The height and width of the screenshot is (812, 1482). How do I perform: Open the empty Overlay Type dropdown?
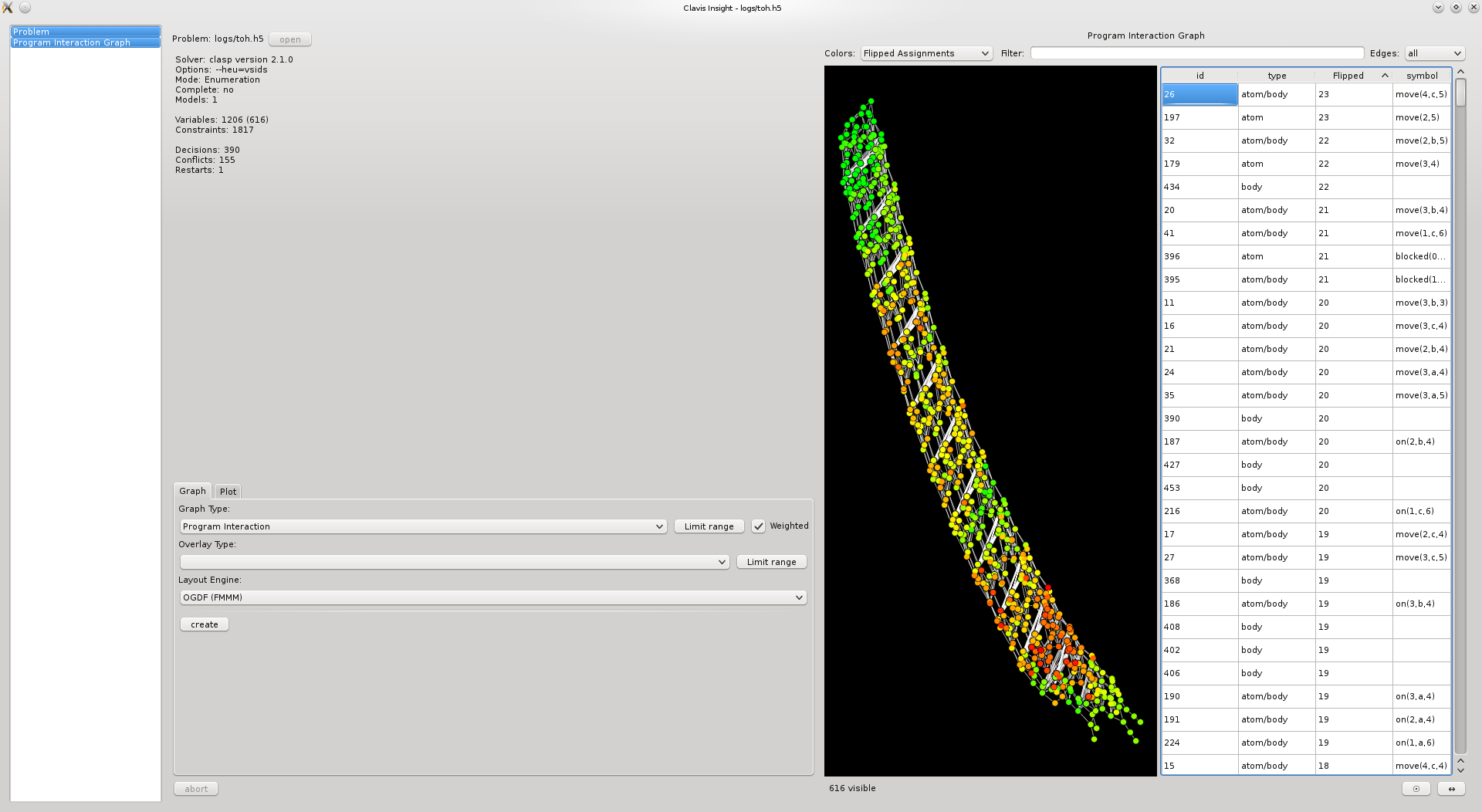[x=454, y=562]
